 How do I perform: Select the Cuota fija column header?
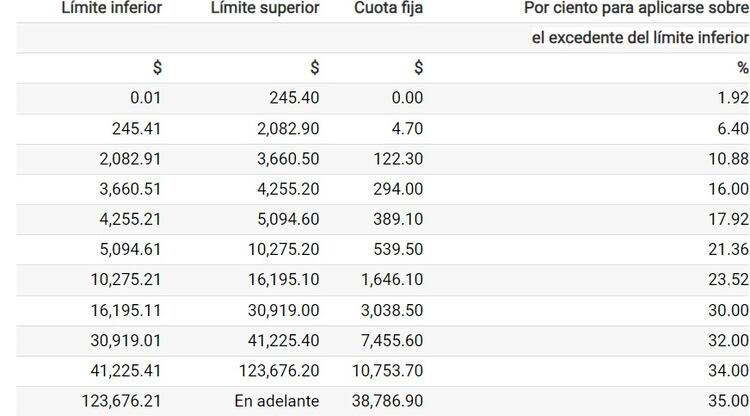pyautogui.click(x=389, y=8)
